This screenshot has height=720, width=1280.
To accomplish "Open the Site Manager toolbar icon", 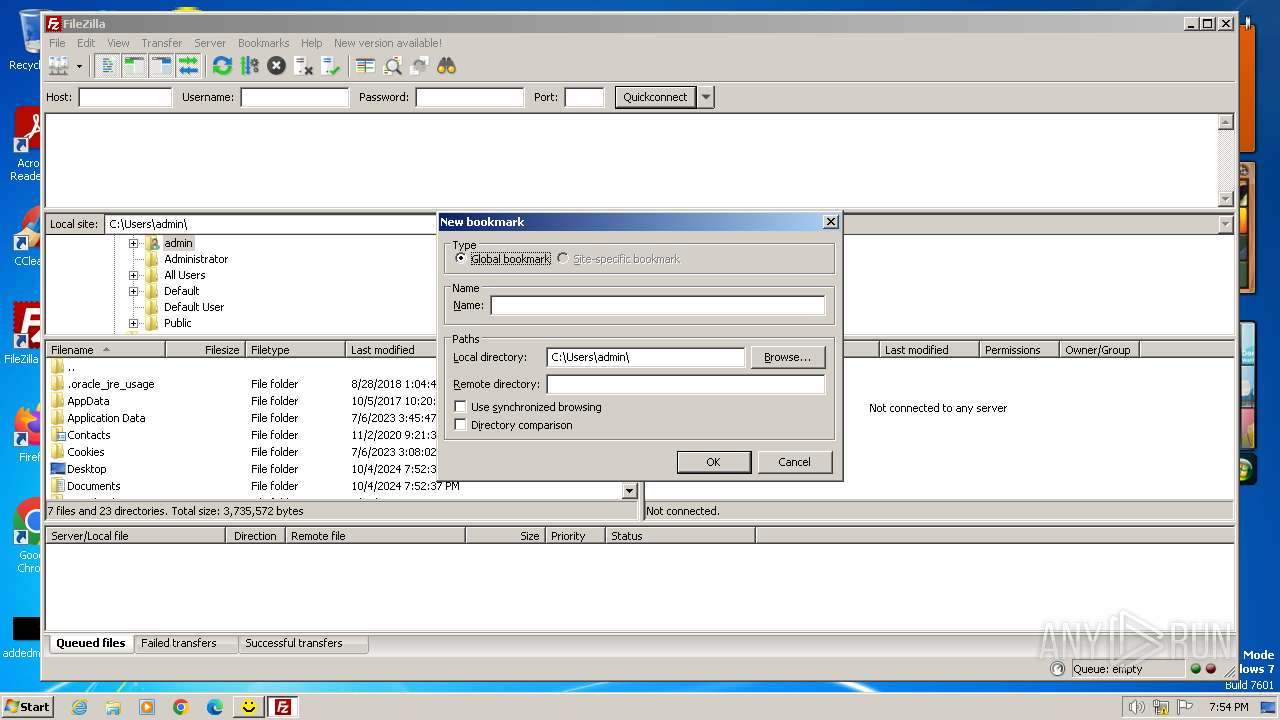I will [59, 66].
